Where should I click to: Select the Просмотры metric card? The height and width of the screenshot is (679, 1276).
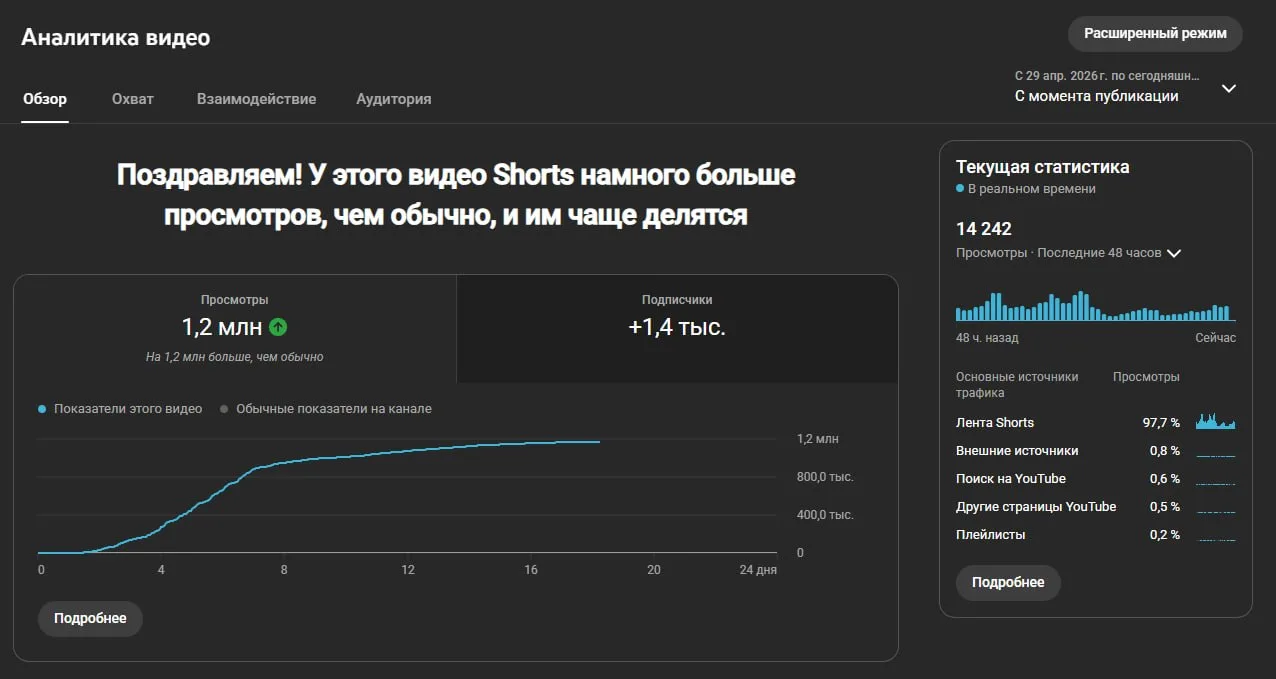point(235,328)
